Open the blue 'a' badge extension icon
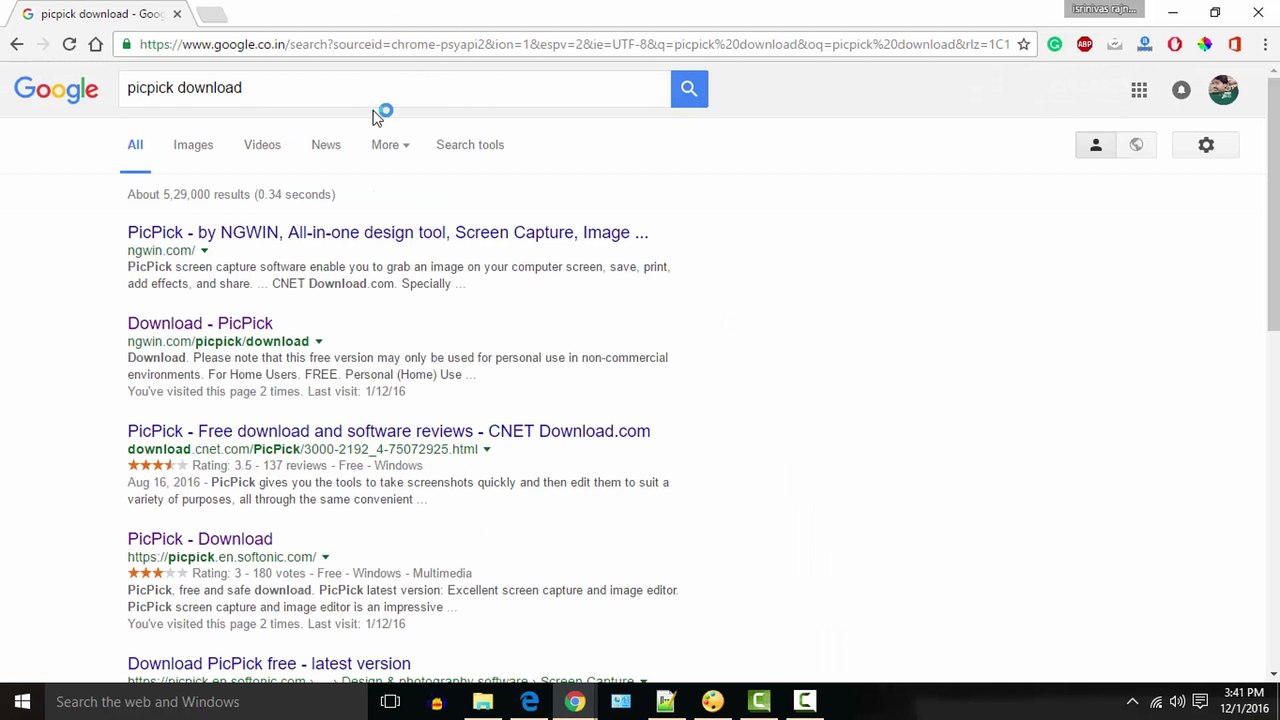Viewport: 1280px width, 720px height. (x=1145, y=44)
